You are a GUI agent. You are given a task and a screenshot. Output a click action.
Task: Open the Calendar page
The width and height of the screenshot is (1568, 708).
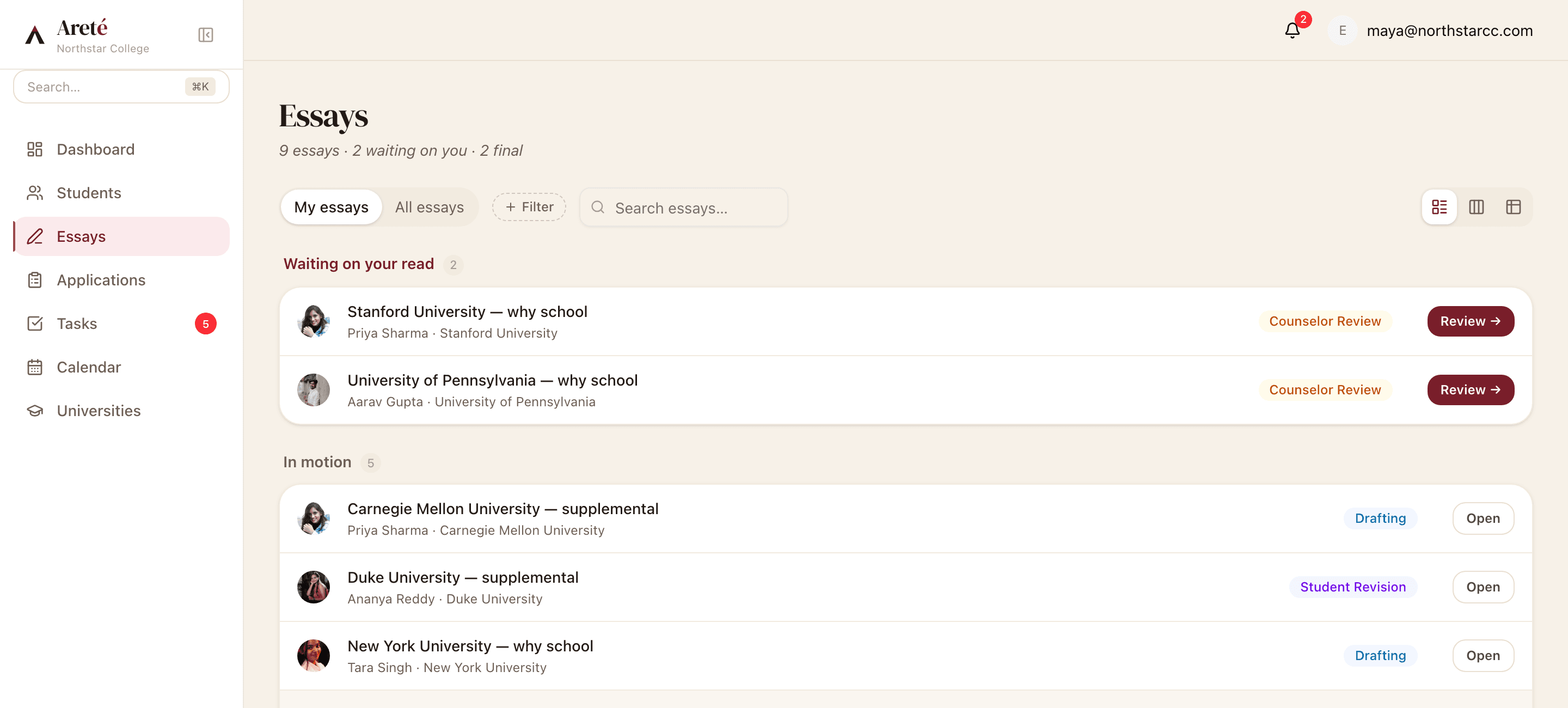click(121, 367)
